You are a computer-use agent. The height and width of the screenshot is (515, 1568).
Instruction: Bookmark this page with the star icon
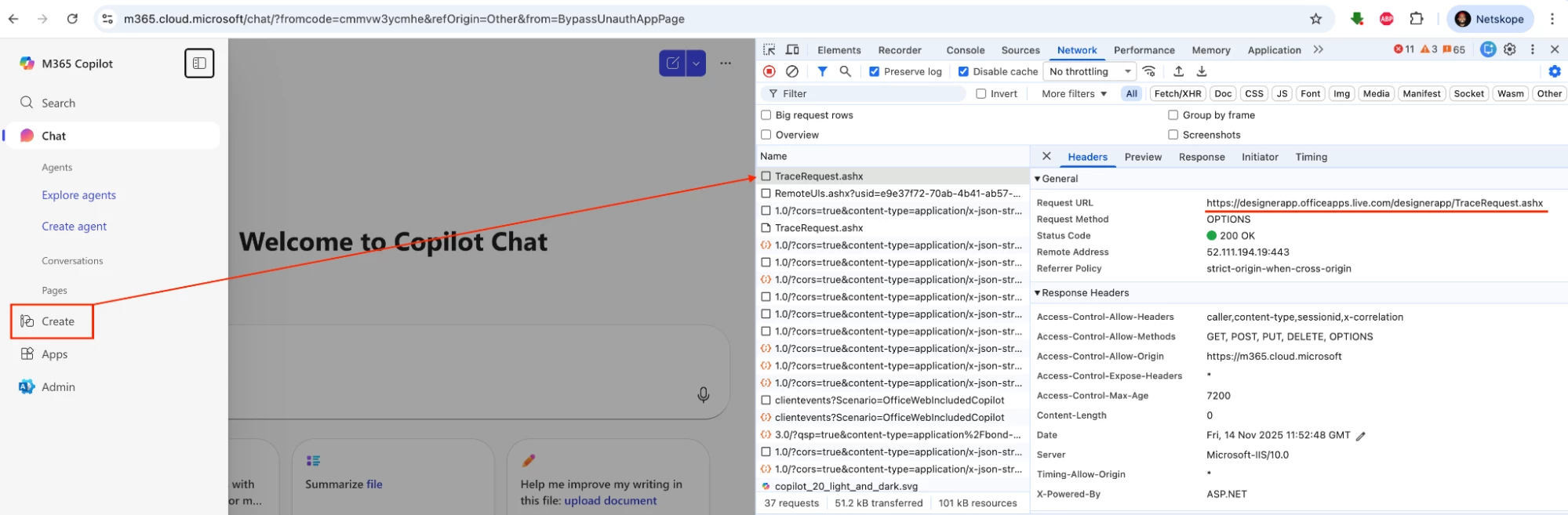click(1316, 19)
